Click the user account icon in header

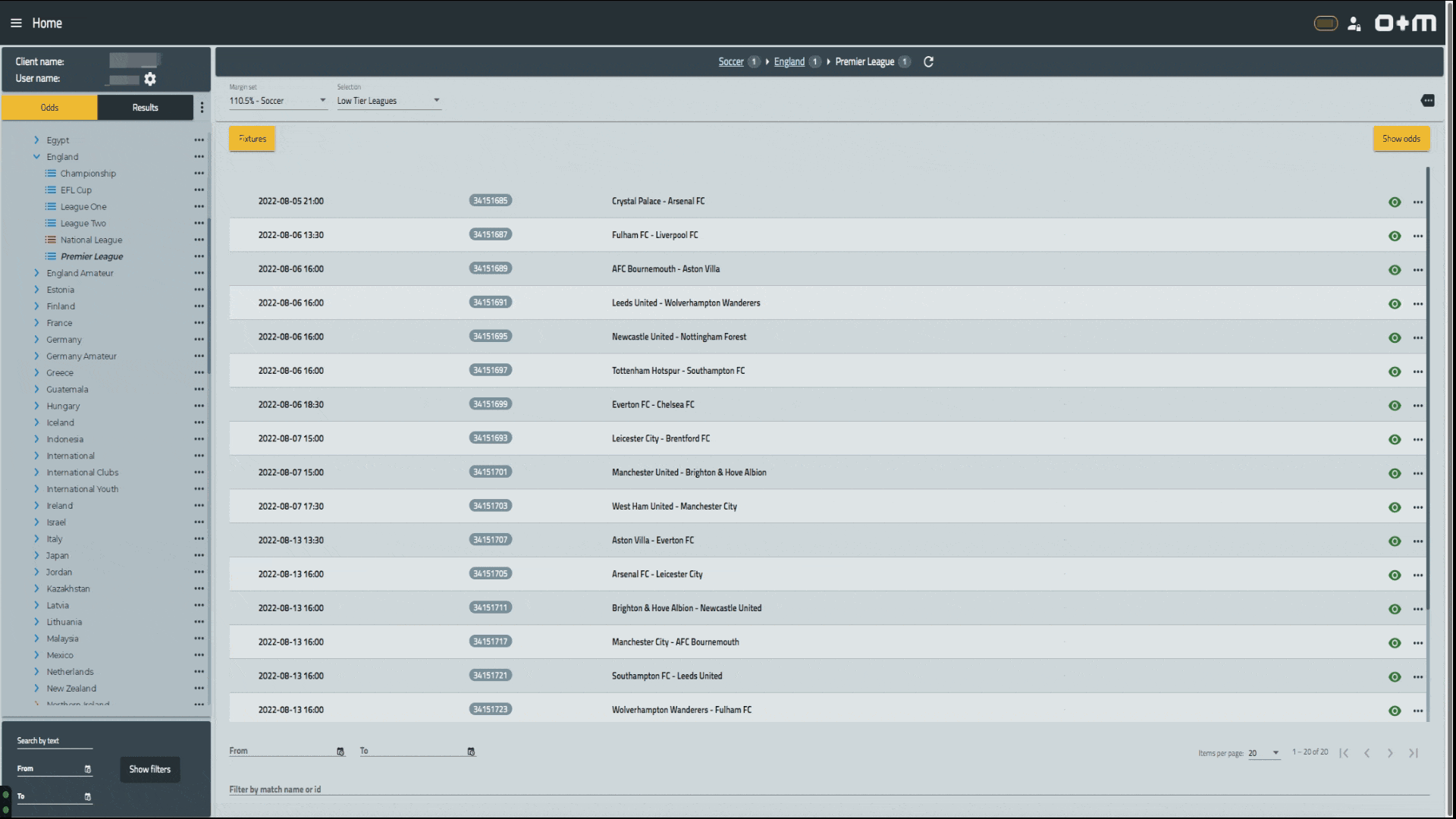[x=1354, y=24]
